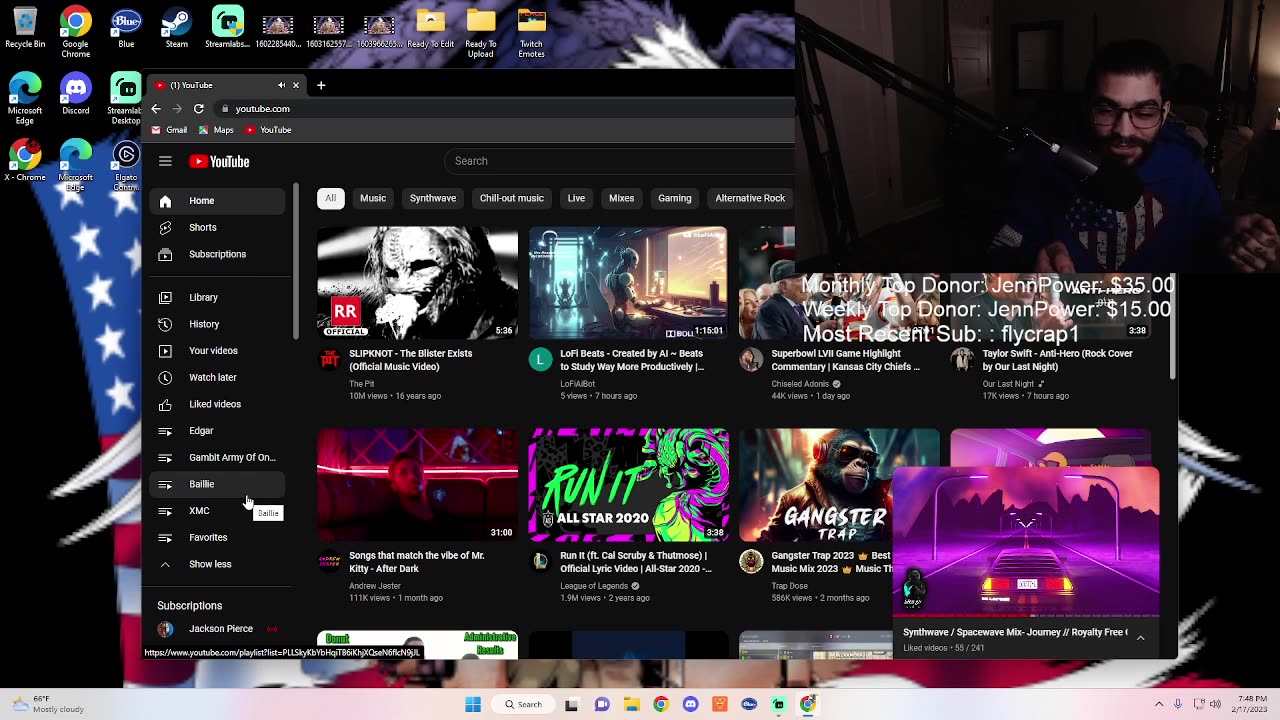Select the All filter chip
Viewport: 1280px width, 720px height.
(x=330, y=198)
